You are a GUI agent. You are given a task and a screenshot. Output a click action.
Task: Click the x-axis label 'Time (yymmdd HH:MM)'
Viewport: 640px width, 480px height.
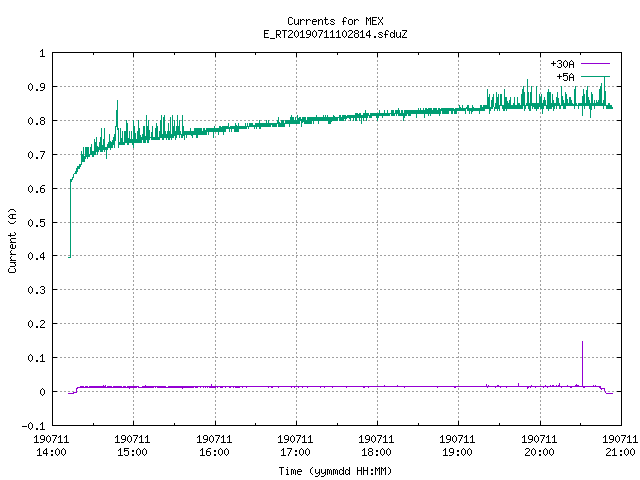[x=335, y=471]
